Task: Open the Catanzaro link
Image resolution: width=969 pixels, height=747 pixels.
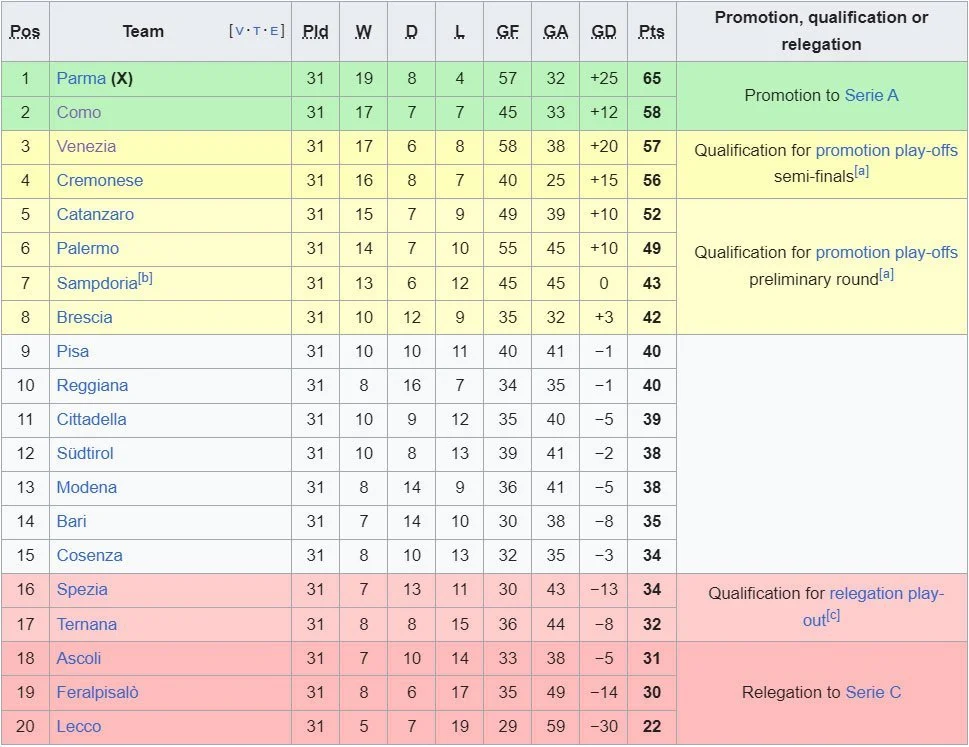Action: [x=95, y=214]
